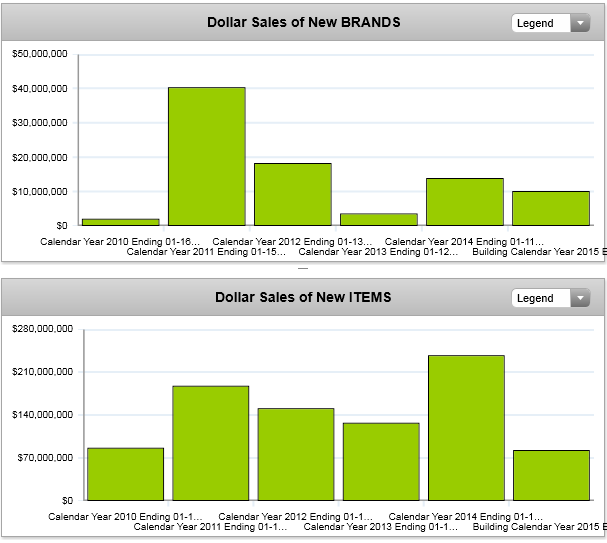Open the Legend dropdown for New BRANDS chart

(x=550, y=23)
